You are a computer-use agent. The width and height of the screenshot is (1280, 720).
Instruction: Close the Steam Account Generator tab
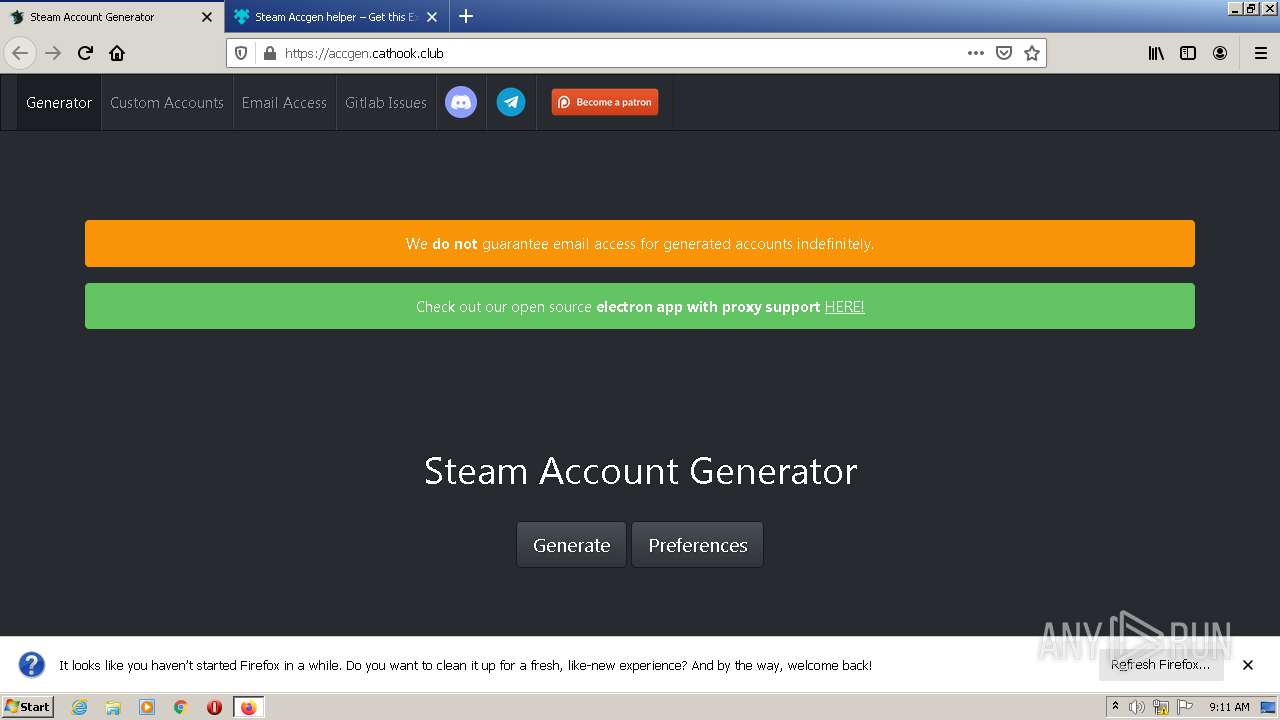click(207, 17)
